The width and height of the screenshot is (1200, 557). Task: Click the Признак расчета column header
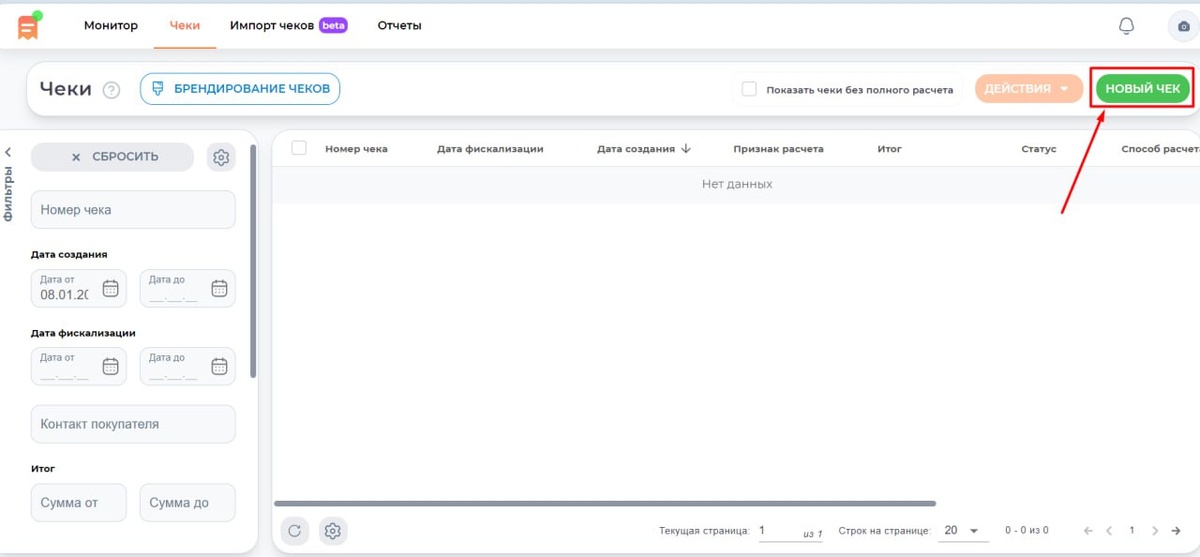(778, 149)
